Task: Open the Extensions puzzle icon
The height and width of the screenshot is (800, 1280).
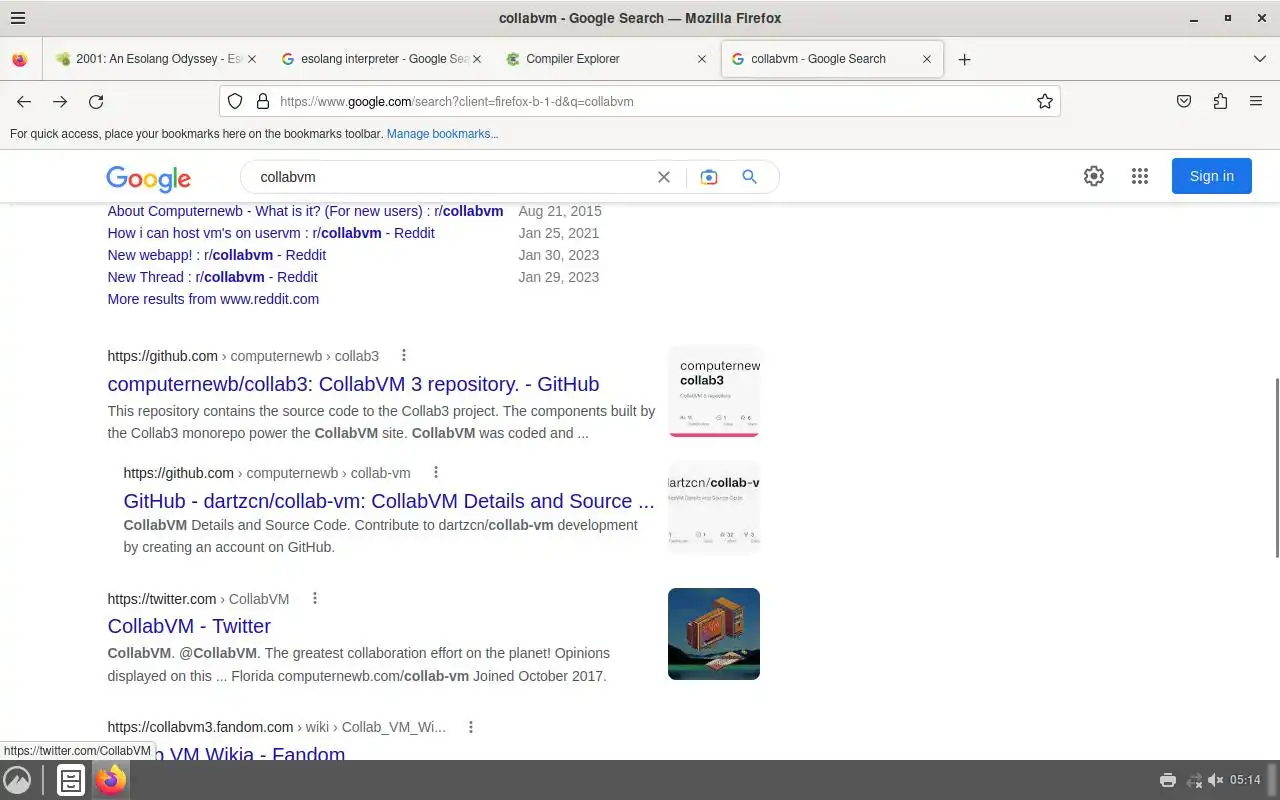Action: (x=1220, y=101)
